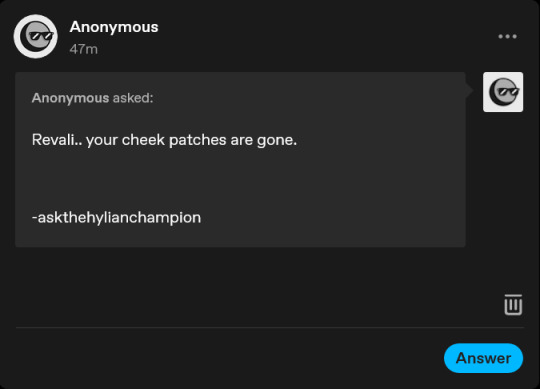The image size is (540, 389).
Task: Click the sunglasses on the small square avatar
Action: [508, 92]
